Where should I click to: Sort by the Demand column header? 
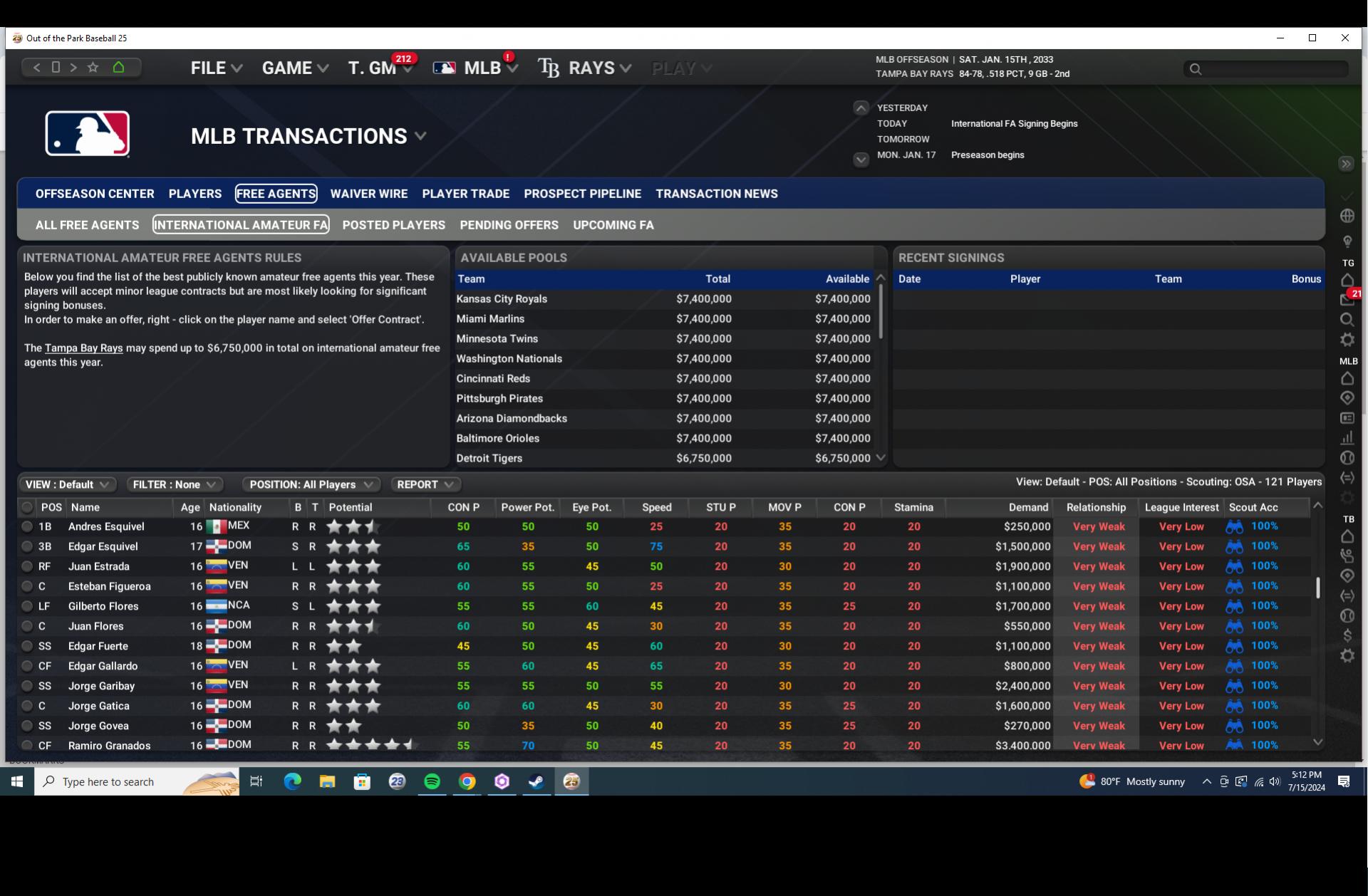[1027, 507]
